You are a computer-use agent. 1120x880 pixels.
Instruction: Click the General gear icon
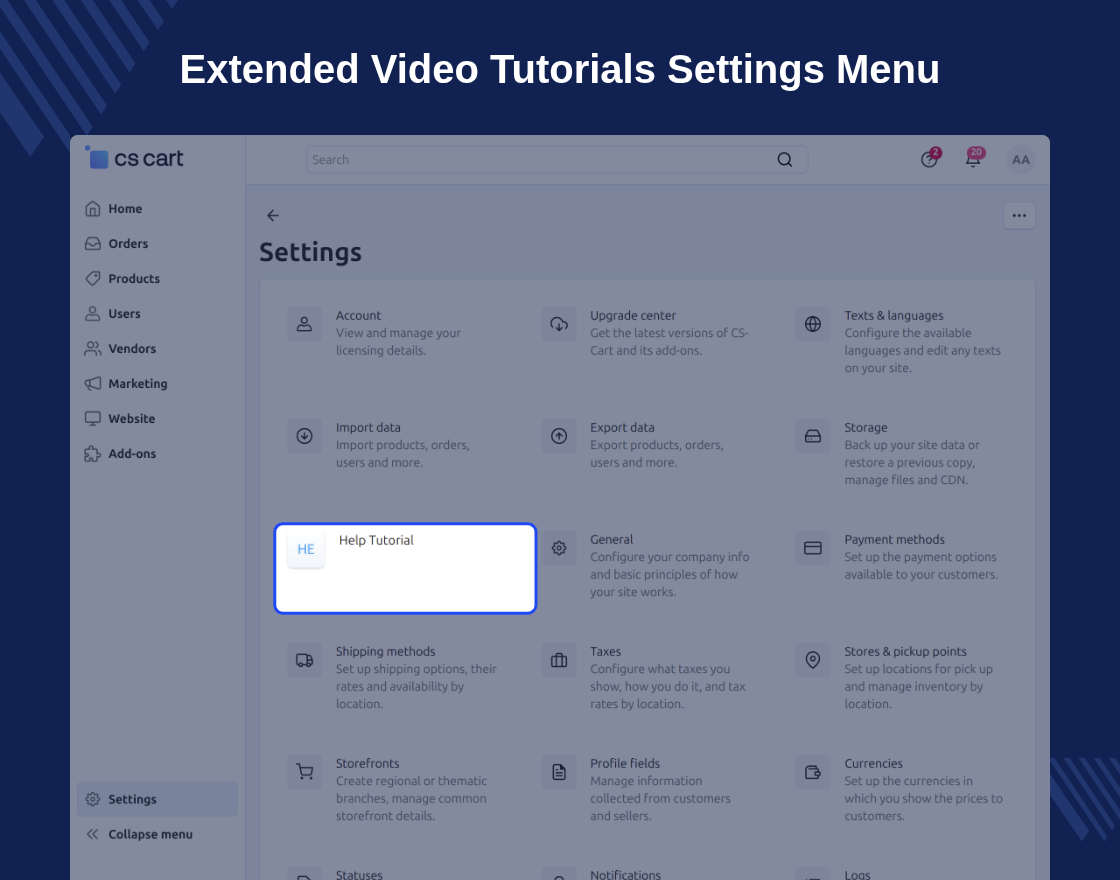click(559, 549)
